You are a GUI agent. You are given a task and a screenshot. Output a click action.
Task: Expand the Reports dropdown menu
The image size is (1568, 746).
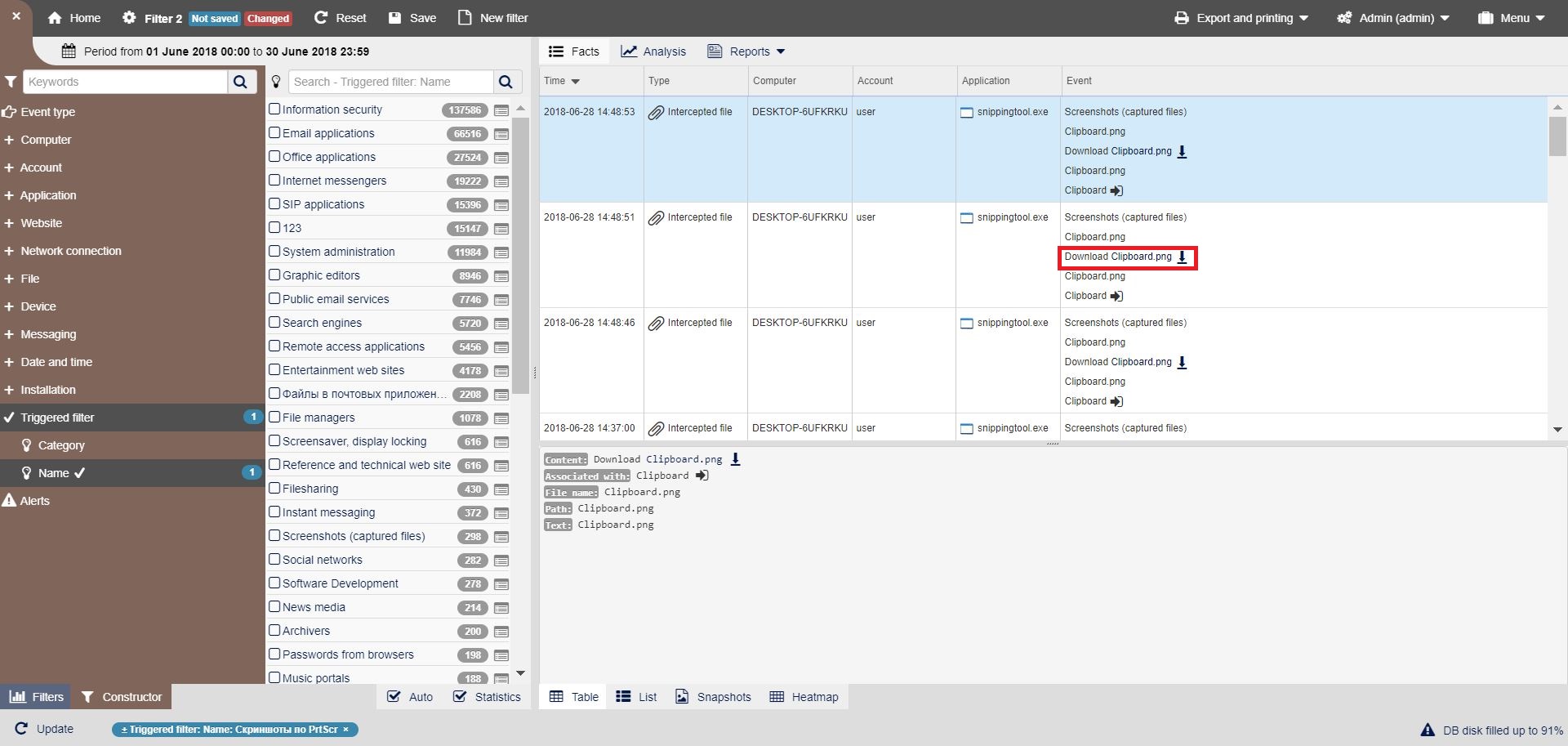(x=746, y=51)
